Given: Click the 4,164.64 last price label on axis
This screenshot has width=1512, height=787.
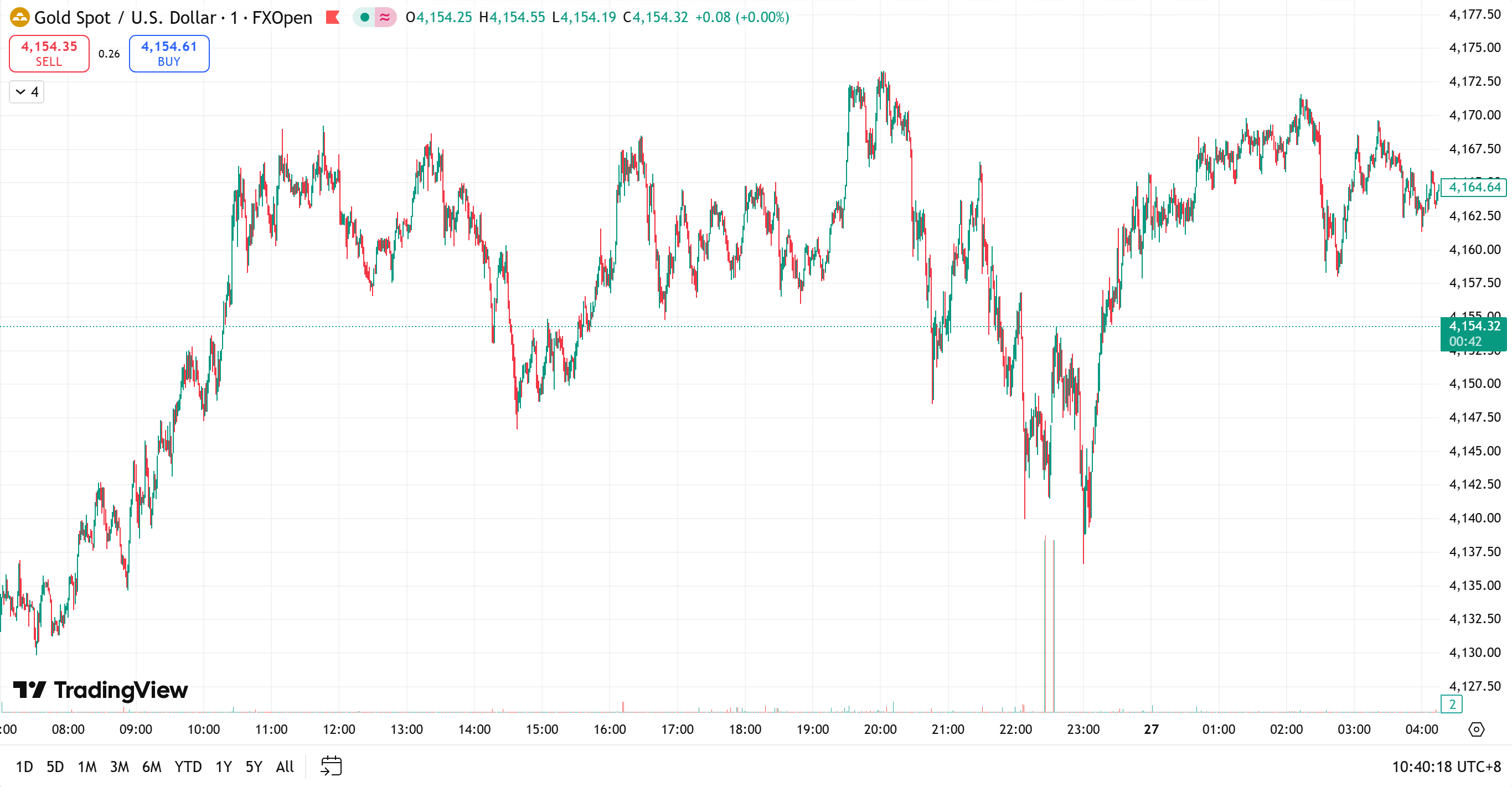Looking at the screenshot, I should pyautogui.click(x=1473, y=188).
